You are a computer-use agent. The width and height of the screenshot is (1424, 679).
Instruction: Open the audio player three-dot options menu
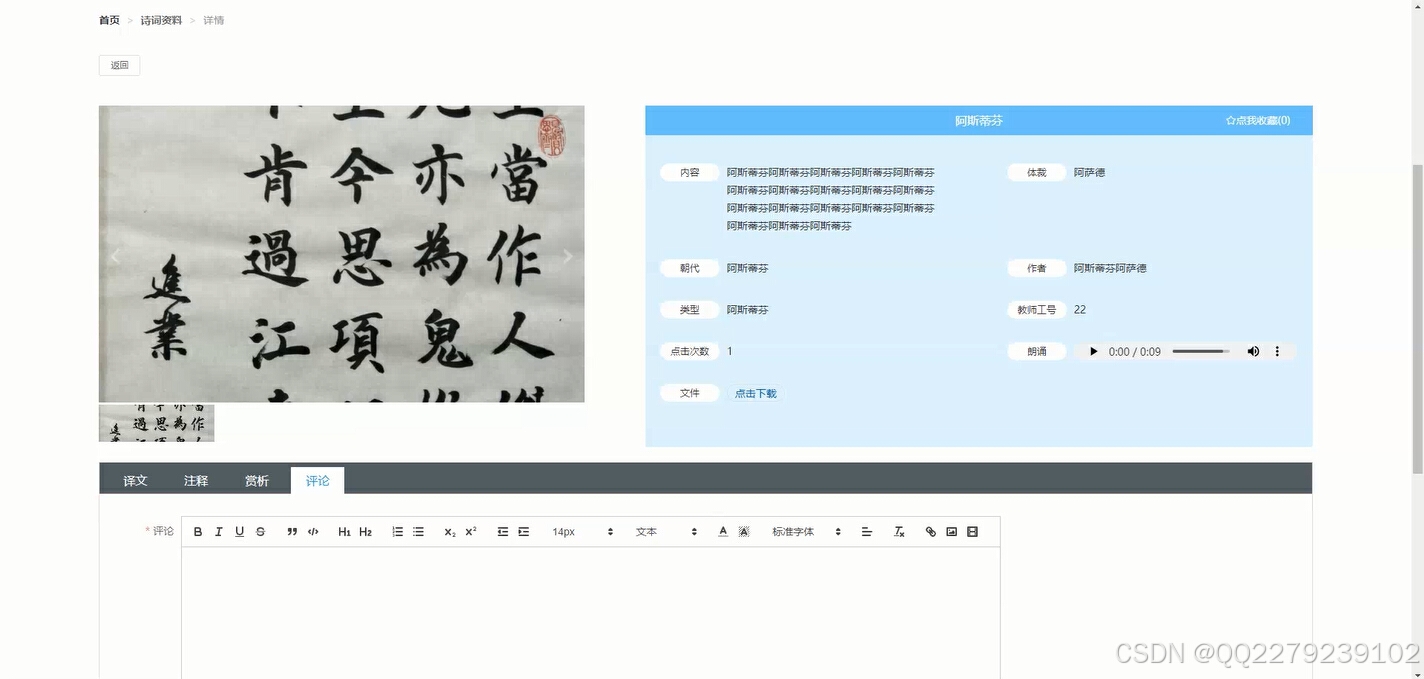(x=1277, y=351)
